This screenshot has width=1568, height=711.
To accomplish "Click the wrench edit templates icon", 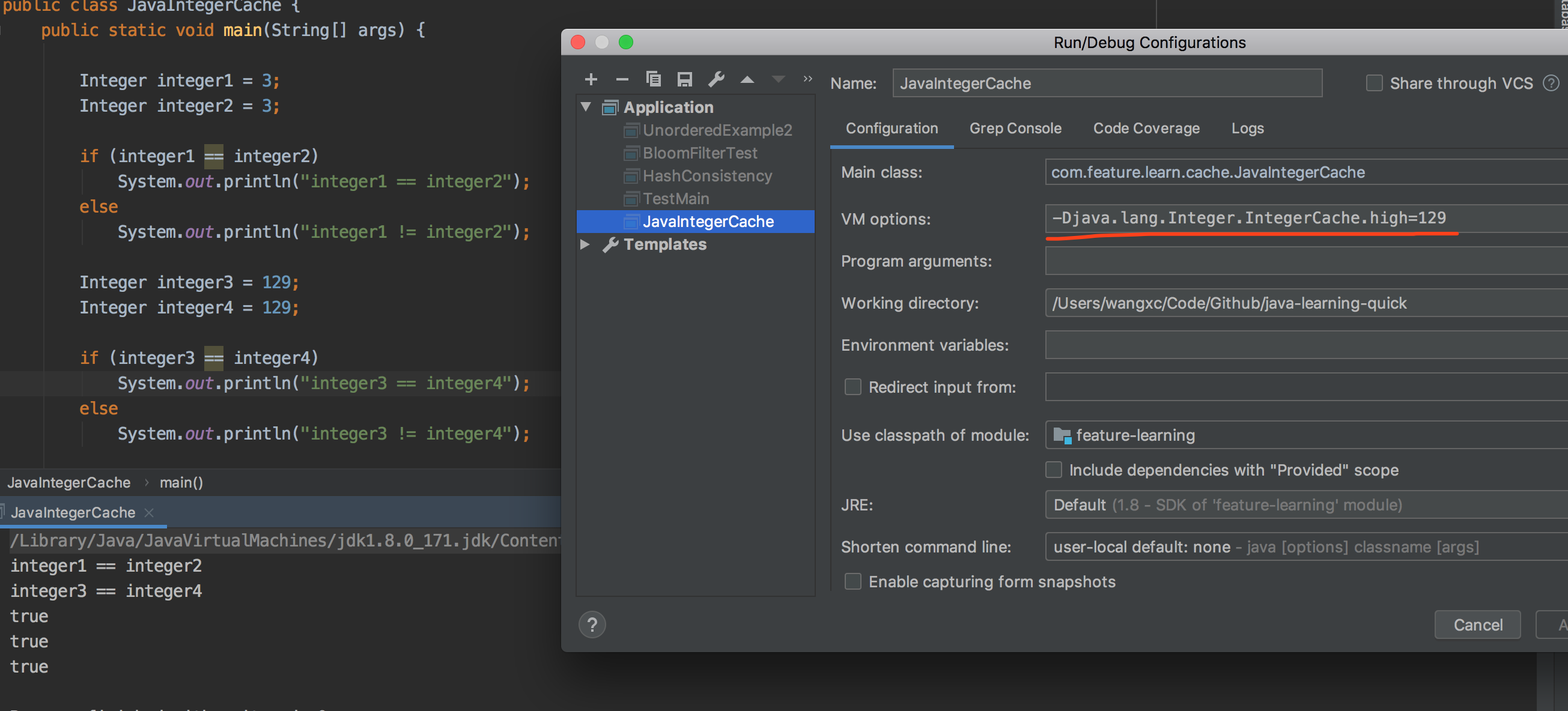I will pos(717,79).
